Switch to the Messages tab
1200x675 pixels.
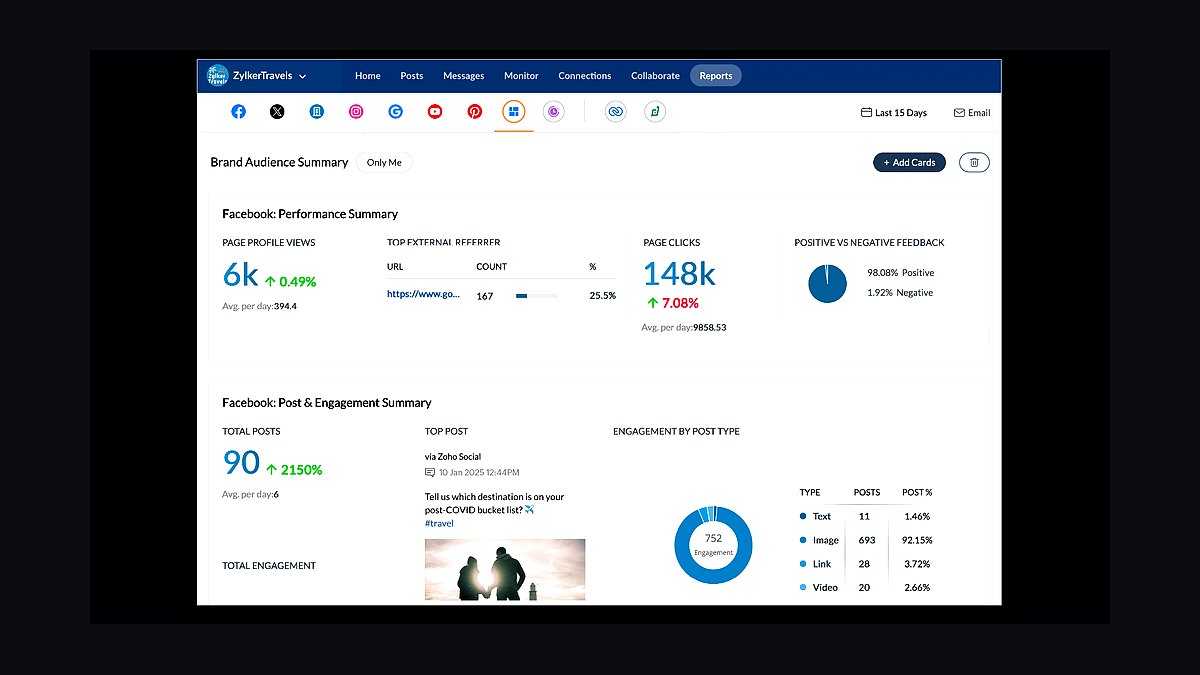point(464,76)
